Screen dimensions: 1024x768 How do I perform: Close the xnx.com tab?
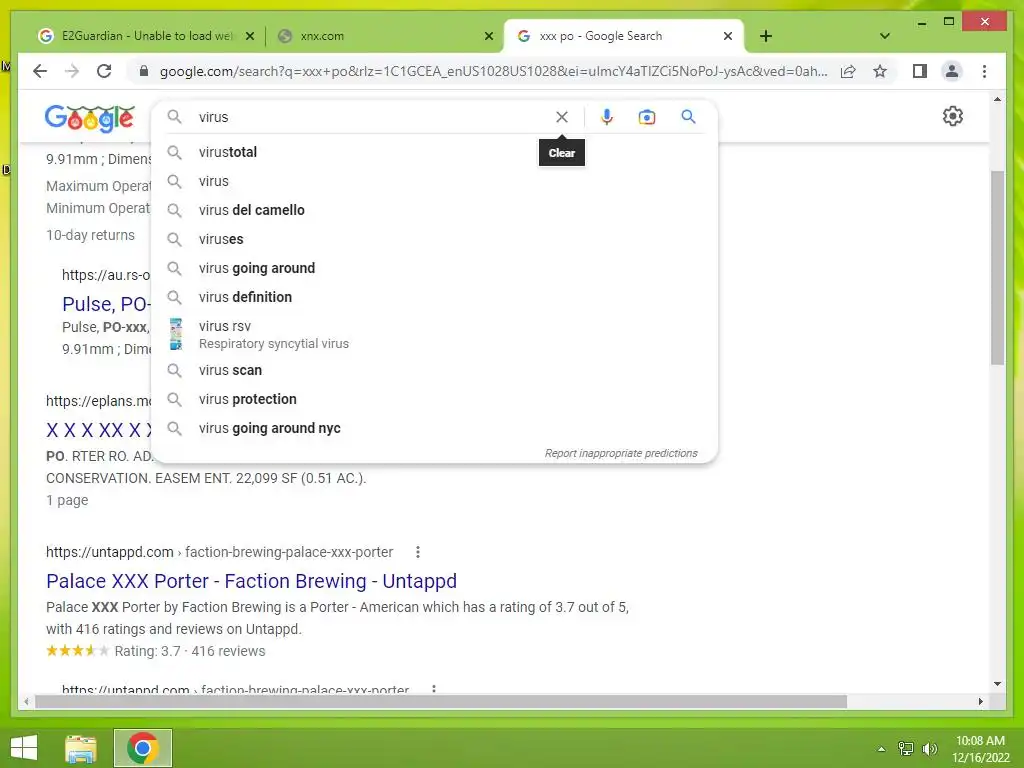[488, 36]
